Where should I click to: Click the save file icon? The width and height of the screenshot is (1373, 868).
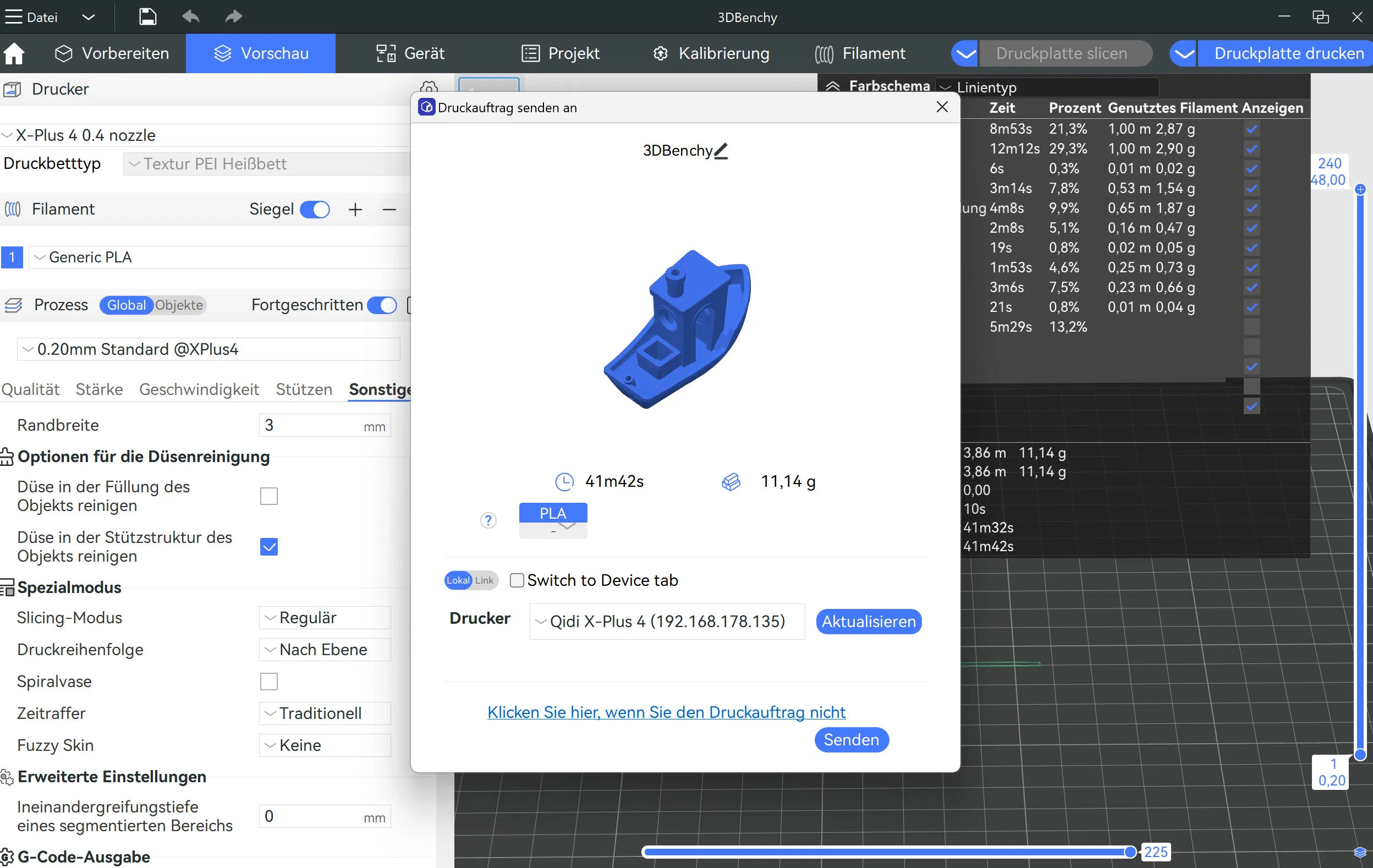click(147, 17)
